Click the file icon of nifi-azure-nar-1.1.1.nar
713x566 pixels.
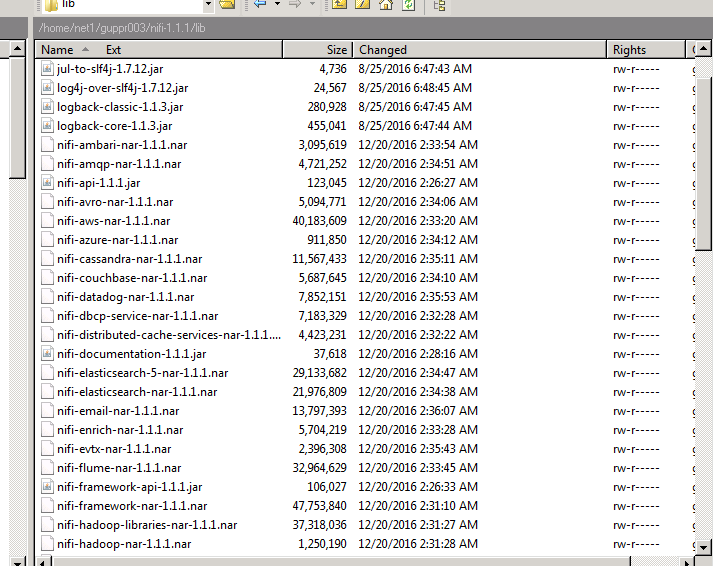47,240
